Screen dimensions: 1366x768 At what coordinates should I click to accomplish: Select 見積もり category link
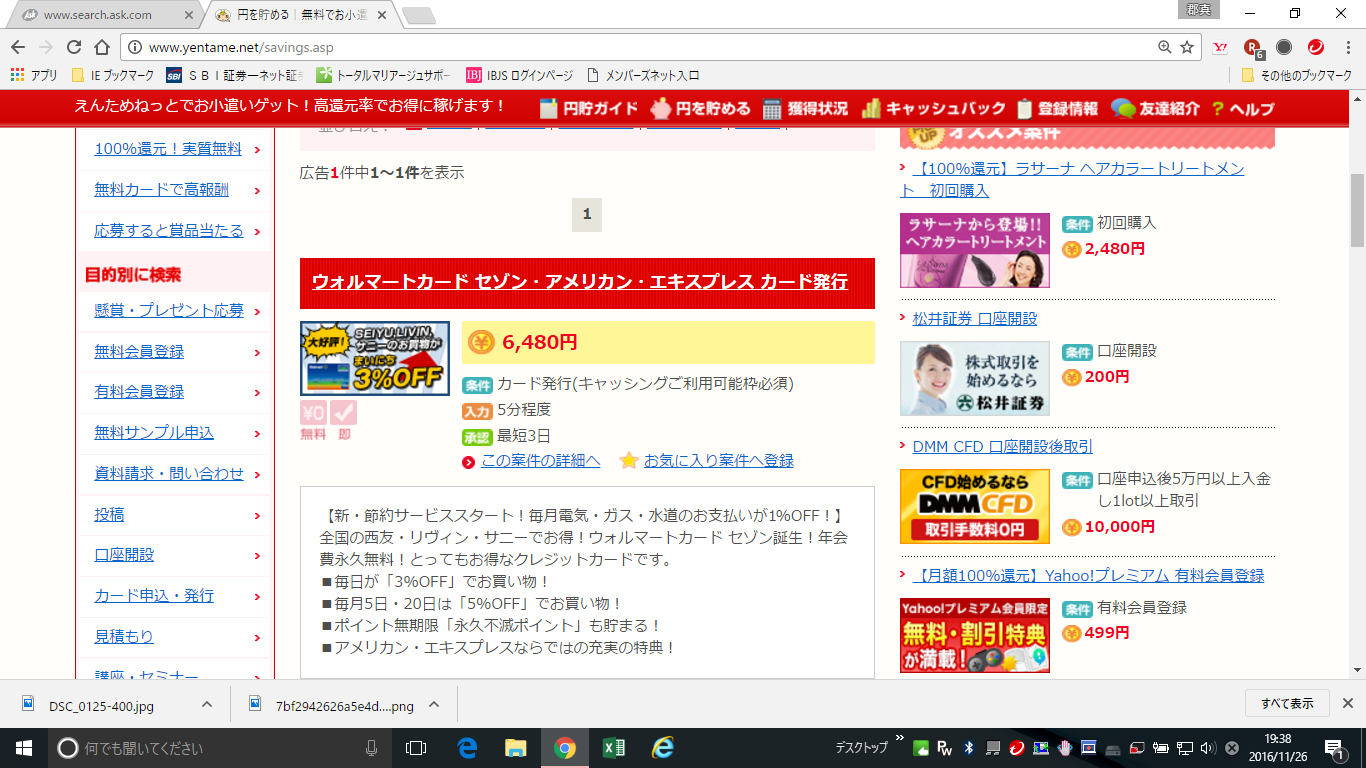[x=124, y=637]
